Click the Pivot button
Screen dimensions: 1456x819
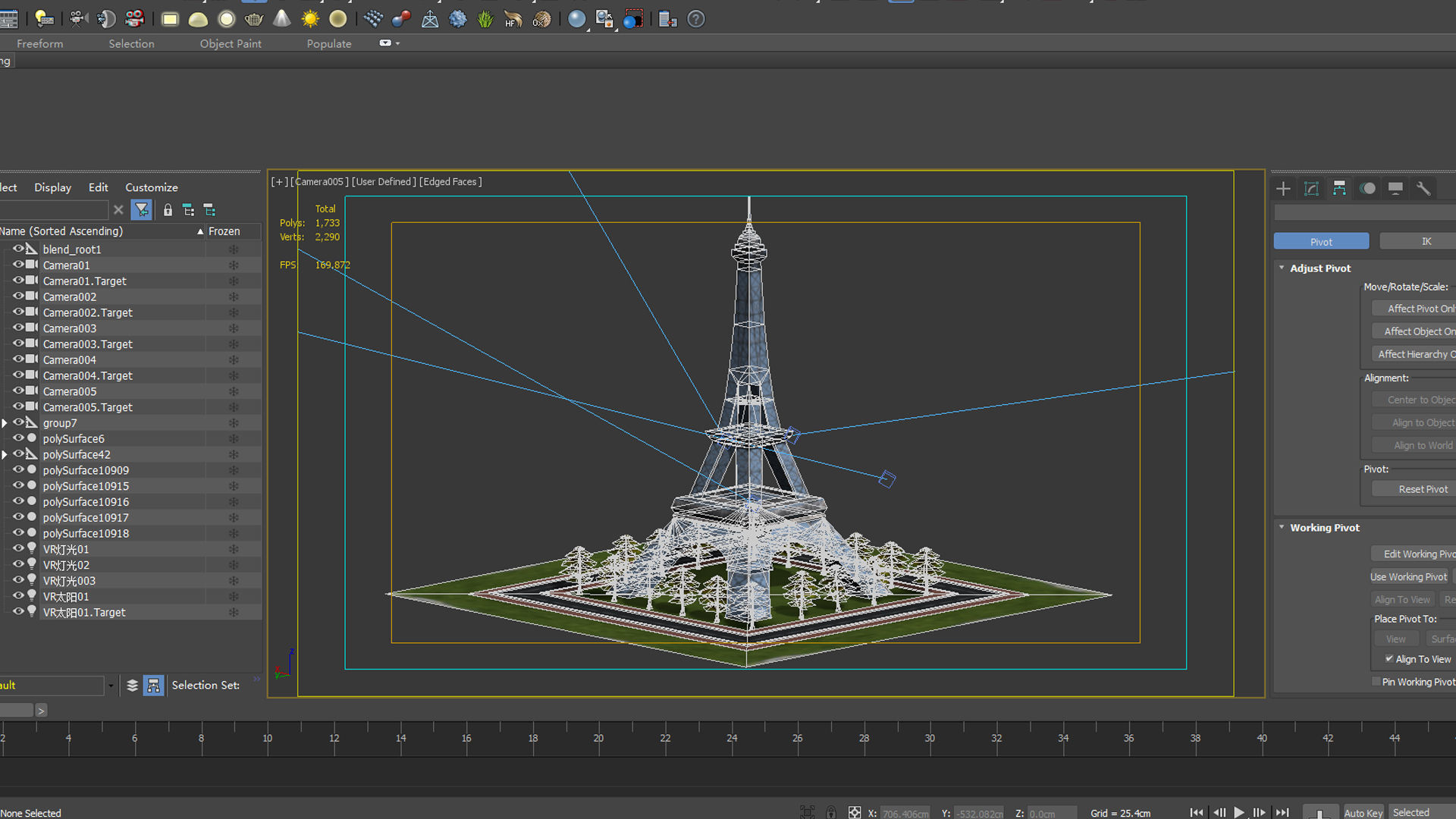[x=1321, y=241]
